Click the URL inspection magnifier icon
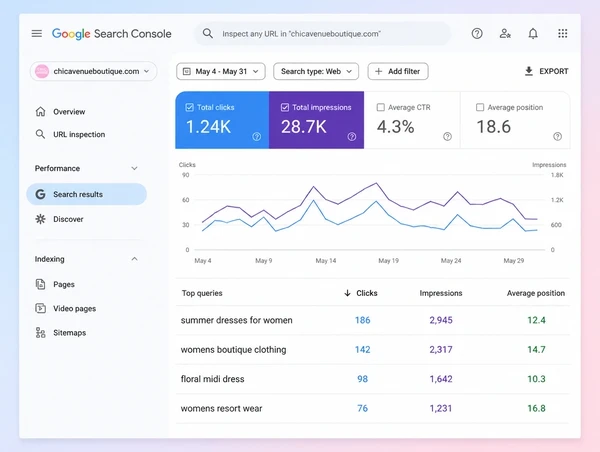Screen dimensions: 600x452 pos(40,134)
